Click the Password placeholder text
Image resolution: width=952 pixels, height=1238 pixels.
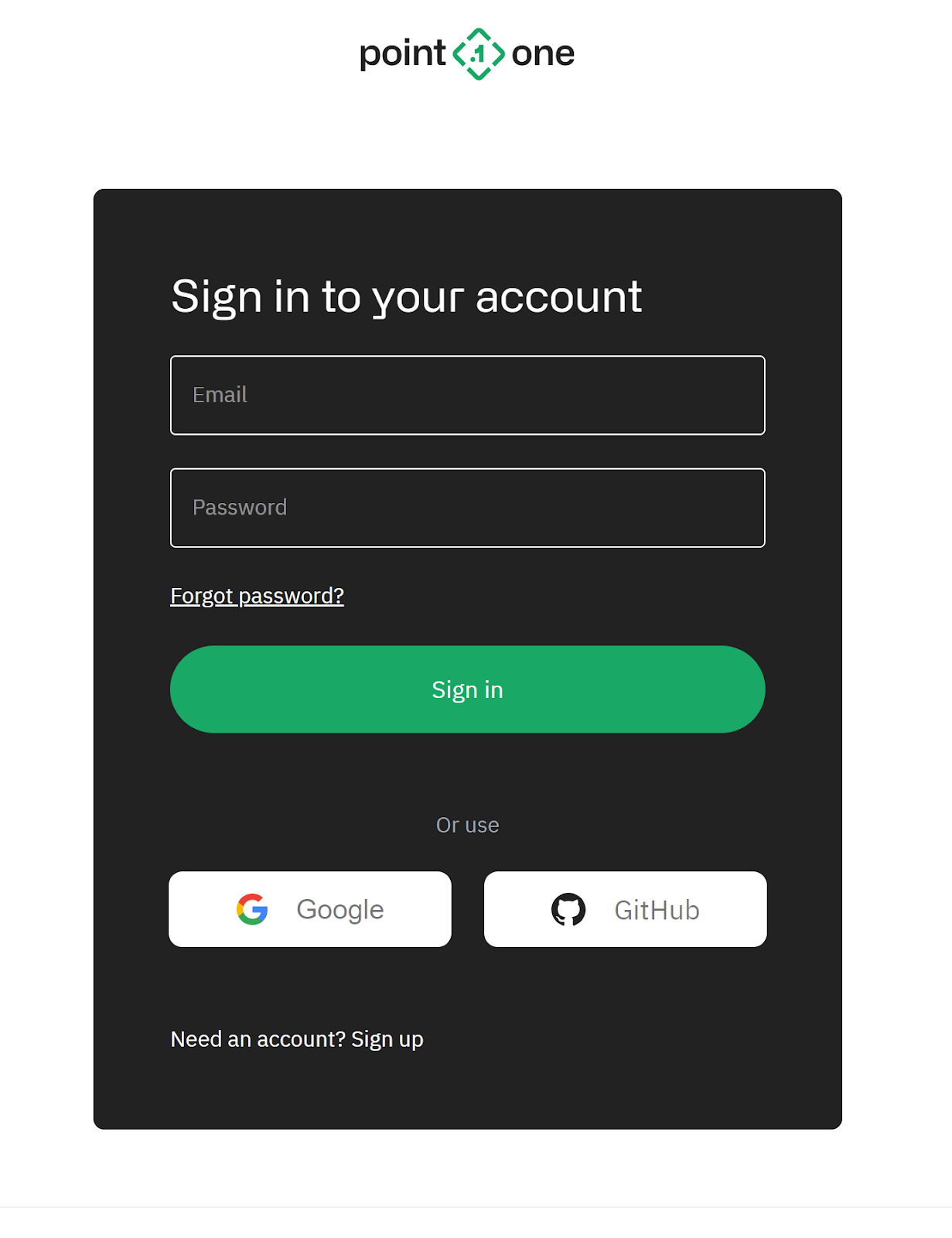tap(240, 508)
